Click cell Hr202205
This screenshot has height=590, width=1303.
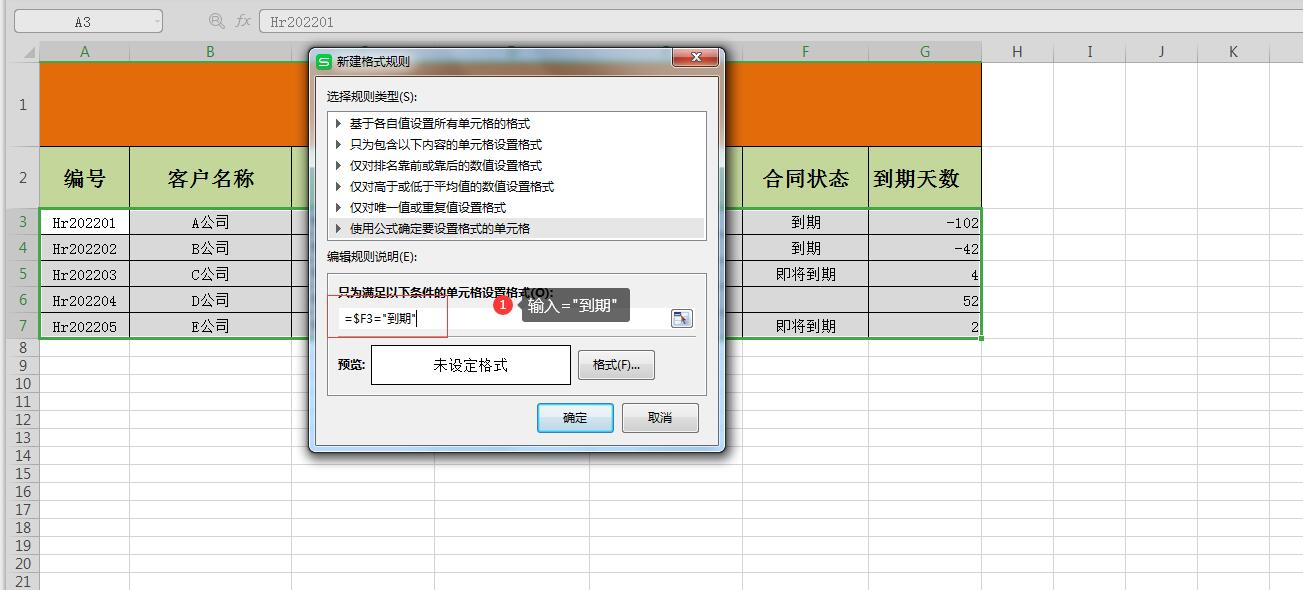[x=84, y=327]
